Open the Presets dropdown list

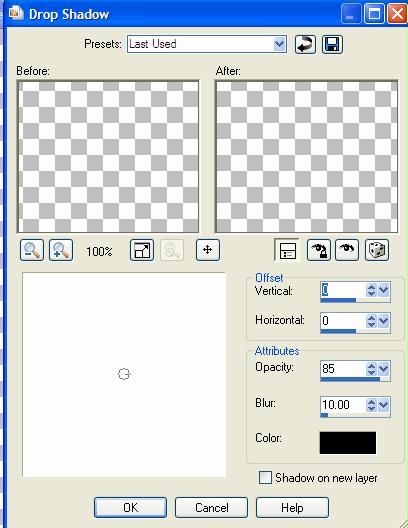(279, 44)
